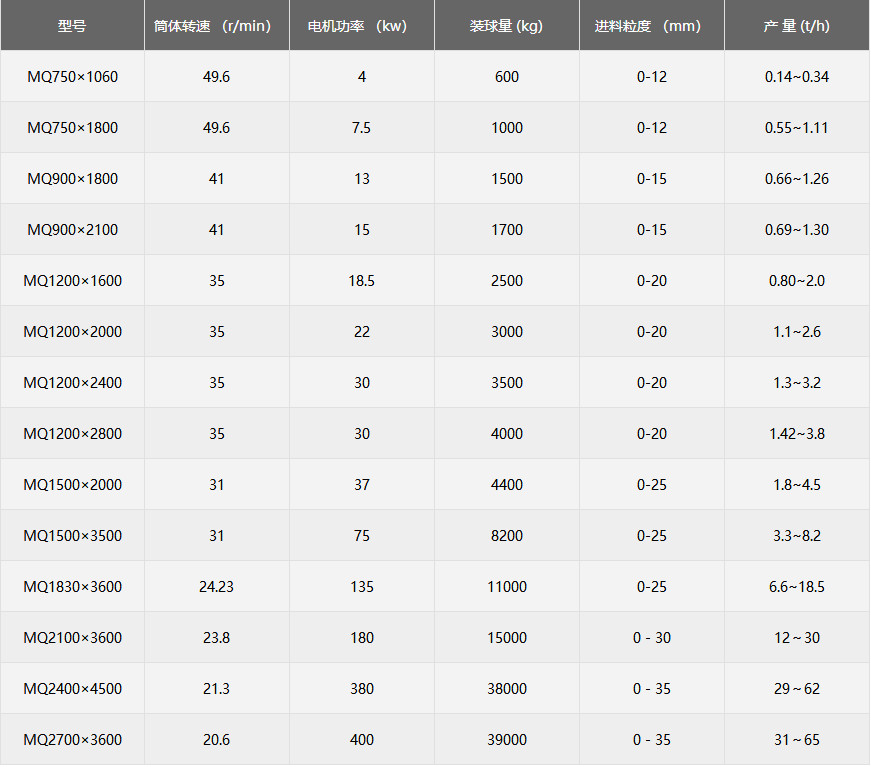Click the 24.23 rotation speed value
This screenshot has width=871, height=767.
(217, 587)
